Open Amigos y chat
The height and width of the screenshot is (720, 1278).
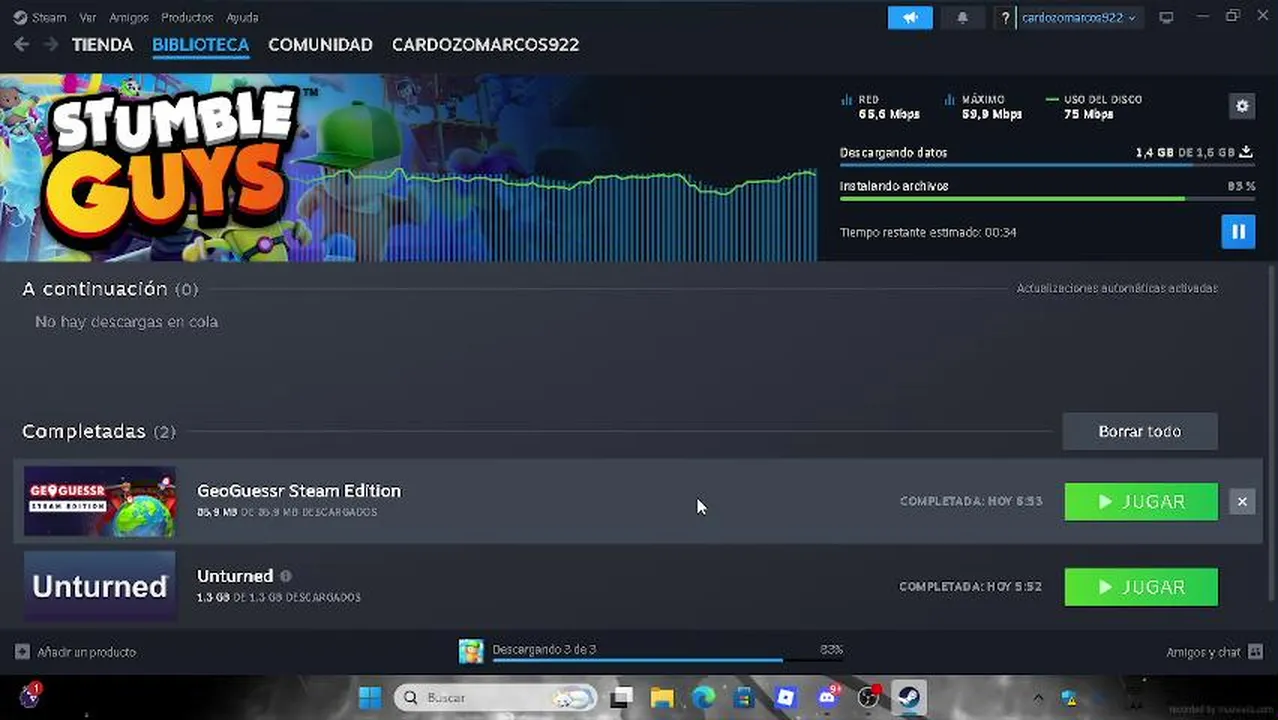(x=1203, y=652)
